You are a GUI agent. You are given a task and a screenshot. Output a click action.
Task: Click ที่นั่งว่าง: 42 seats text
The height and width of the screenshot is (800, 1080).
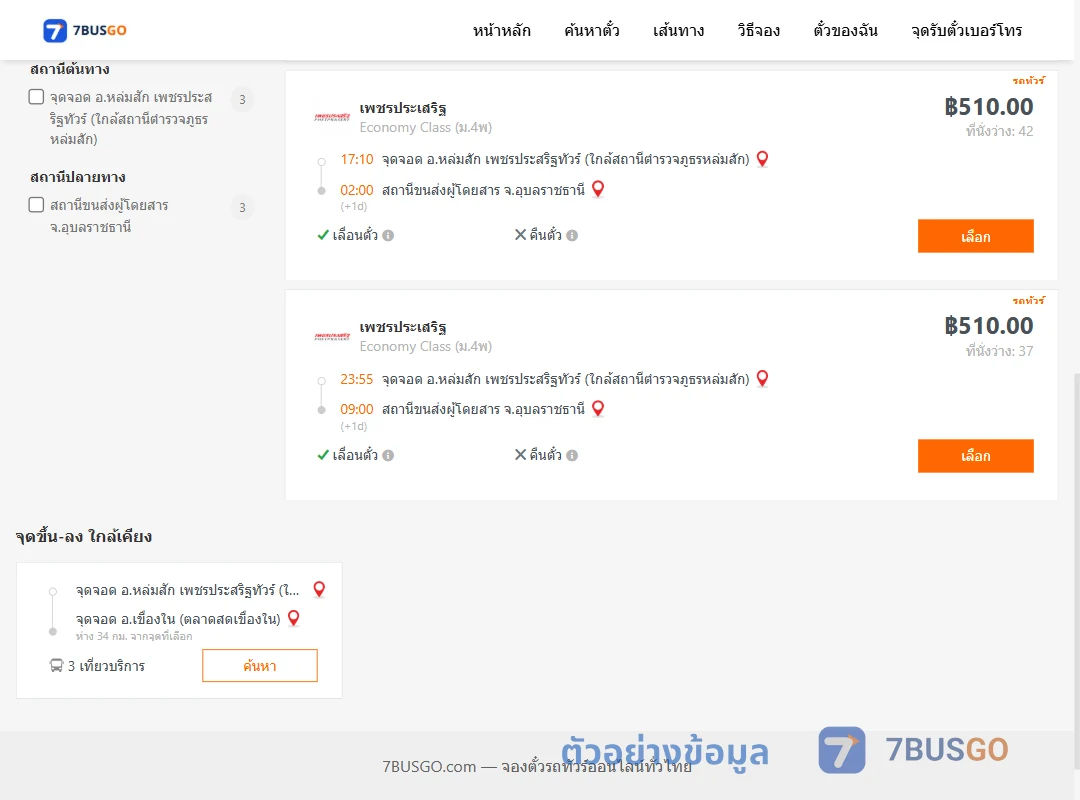tap(999, 131)
